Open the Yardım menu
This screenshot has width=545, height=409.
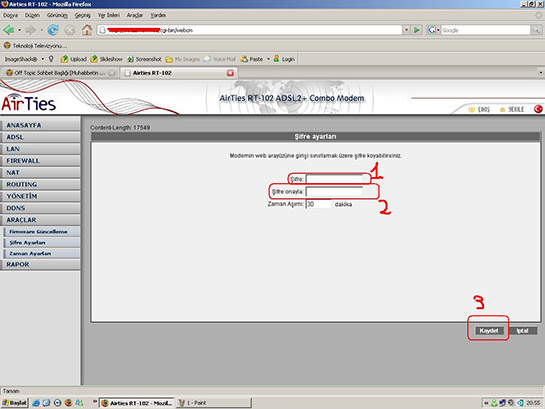158,15
